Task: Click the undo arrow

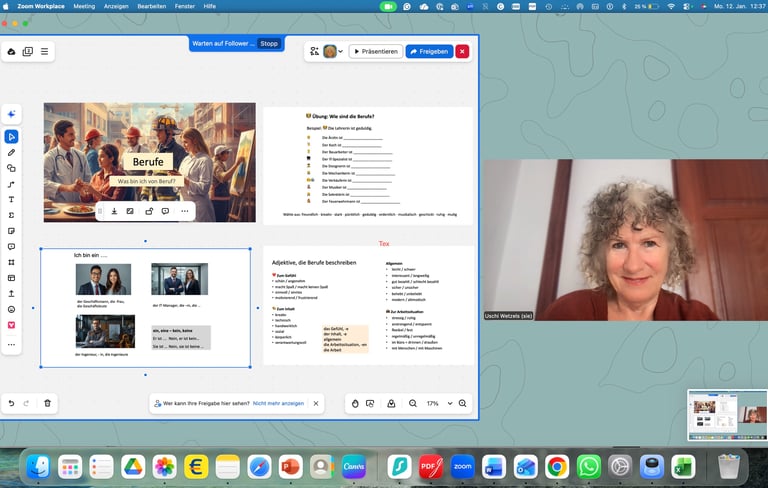Action: click(11, 403)
